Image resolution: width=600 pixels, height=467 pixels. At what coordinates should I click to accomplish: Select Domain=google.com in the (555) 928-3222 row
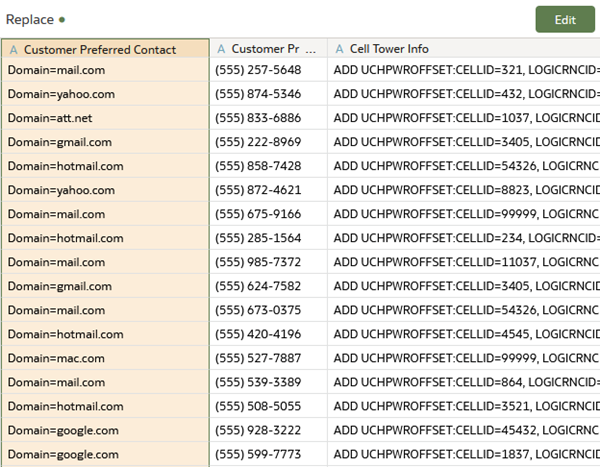point(105,430)
